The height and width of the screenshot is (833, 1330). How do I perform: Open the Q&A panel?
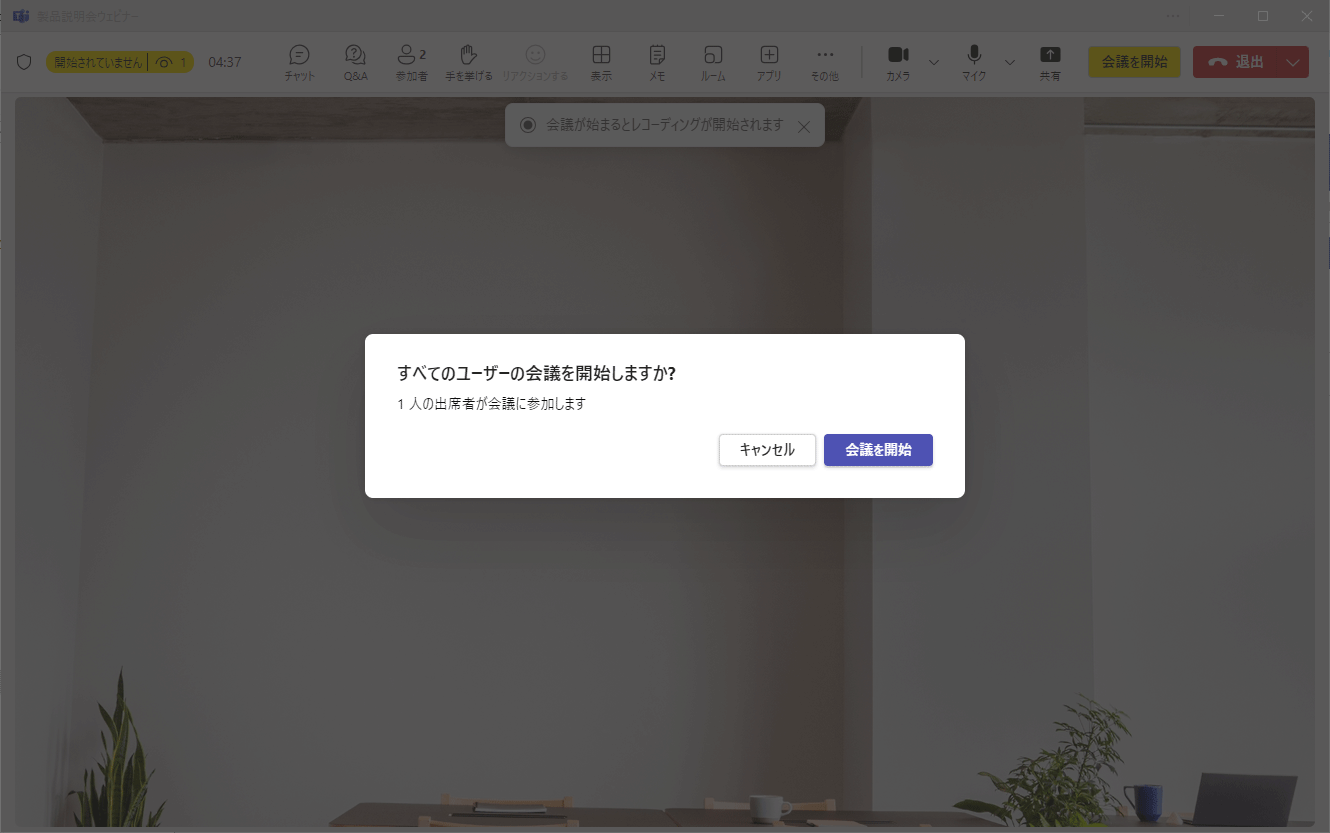click(355, 61)
